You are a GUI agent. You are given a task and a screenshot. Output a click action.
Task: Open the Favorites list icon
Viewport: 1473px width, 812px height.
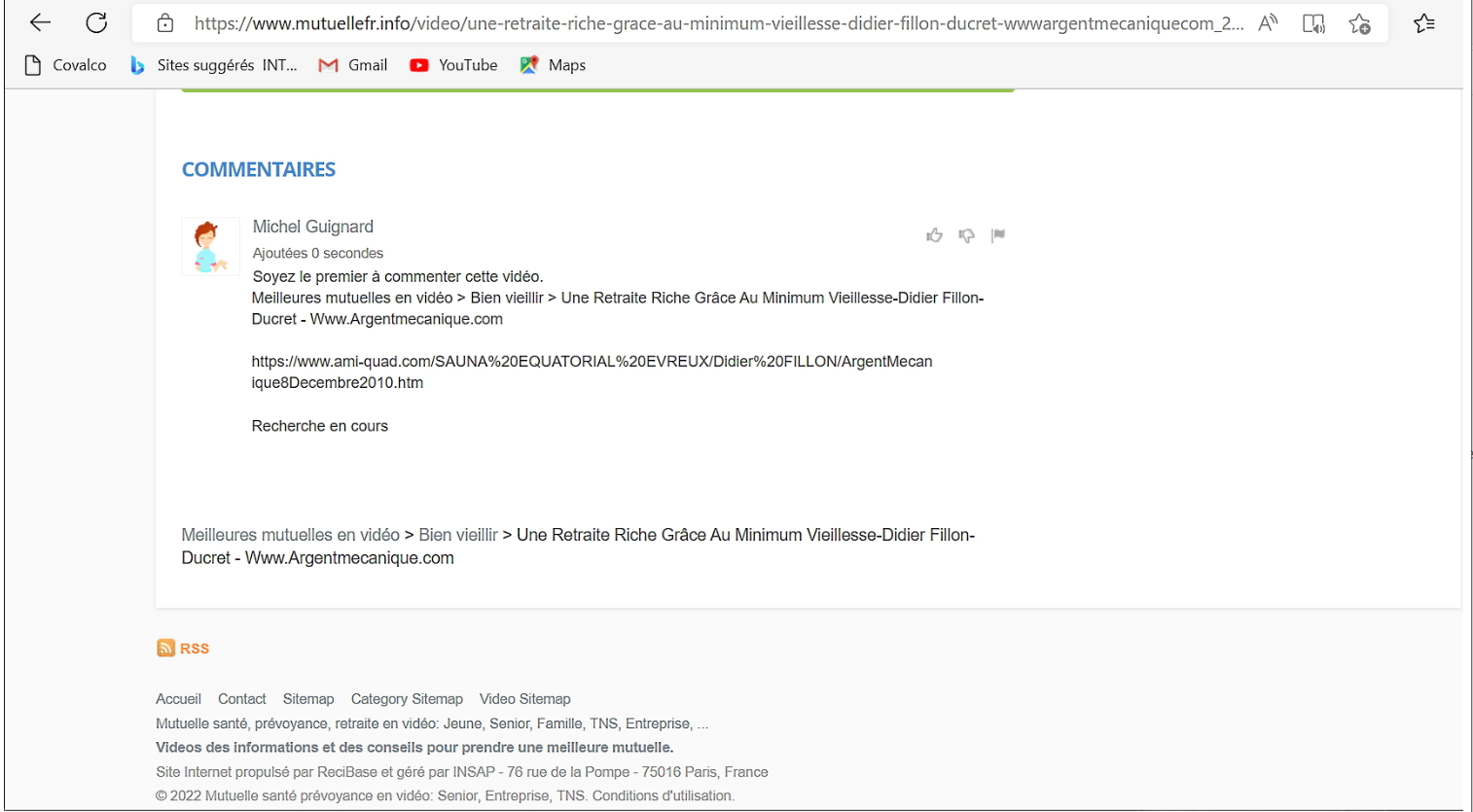click(1424, 23)
